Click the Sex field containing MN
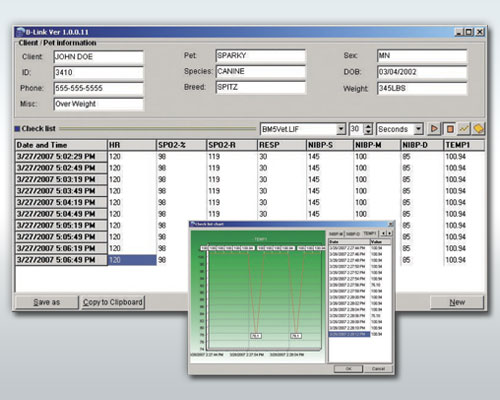The width and height of the screenshot is (500, 400). pyautogui.click(x=422, y=56)
